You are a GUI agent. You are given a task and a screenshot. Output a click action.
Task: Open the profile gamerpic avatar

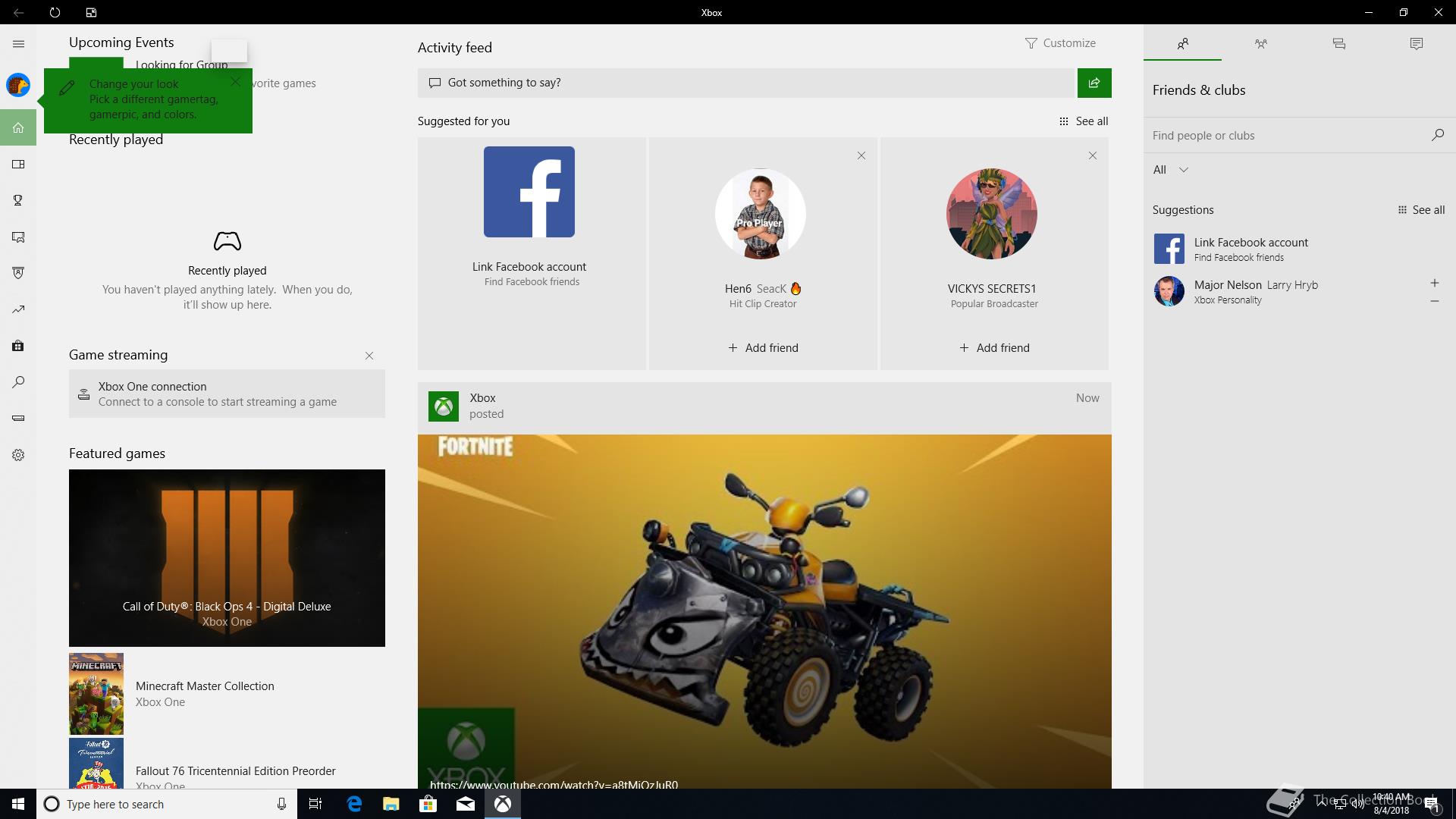coord(18,85)
